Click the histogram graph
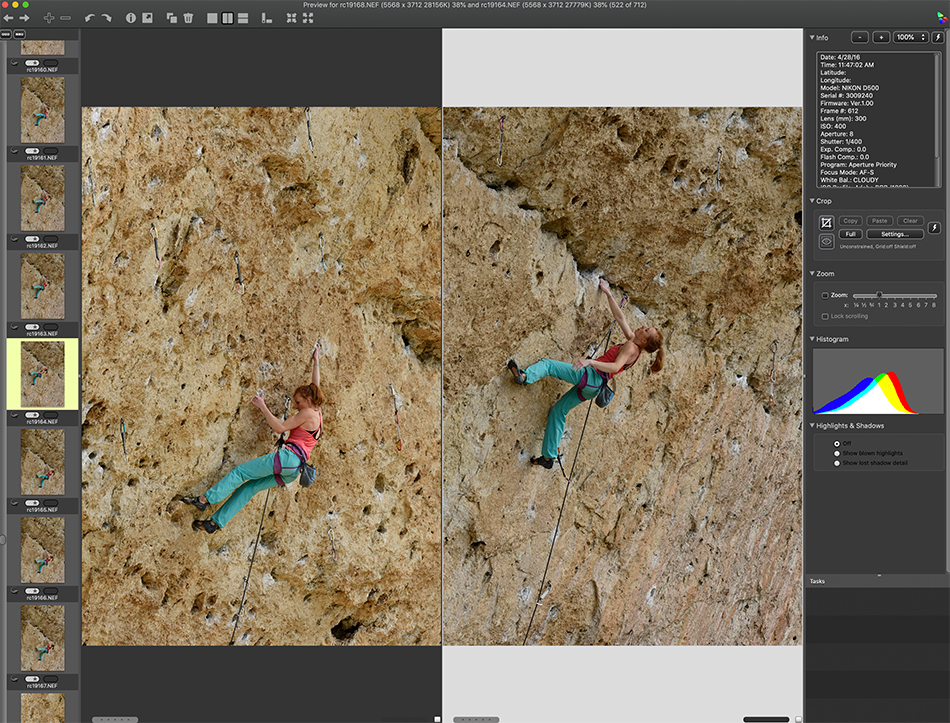 tap(878, 381)
